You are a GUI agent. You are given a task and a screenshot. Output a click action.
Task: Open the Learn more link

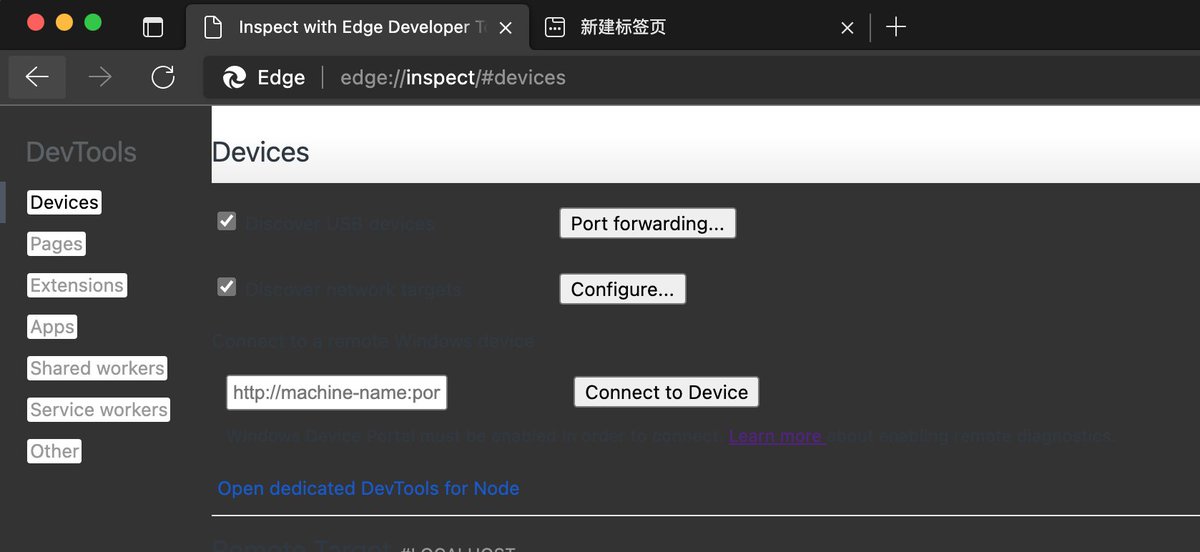coord(777,436)
